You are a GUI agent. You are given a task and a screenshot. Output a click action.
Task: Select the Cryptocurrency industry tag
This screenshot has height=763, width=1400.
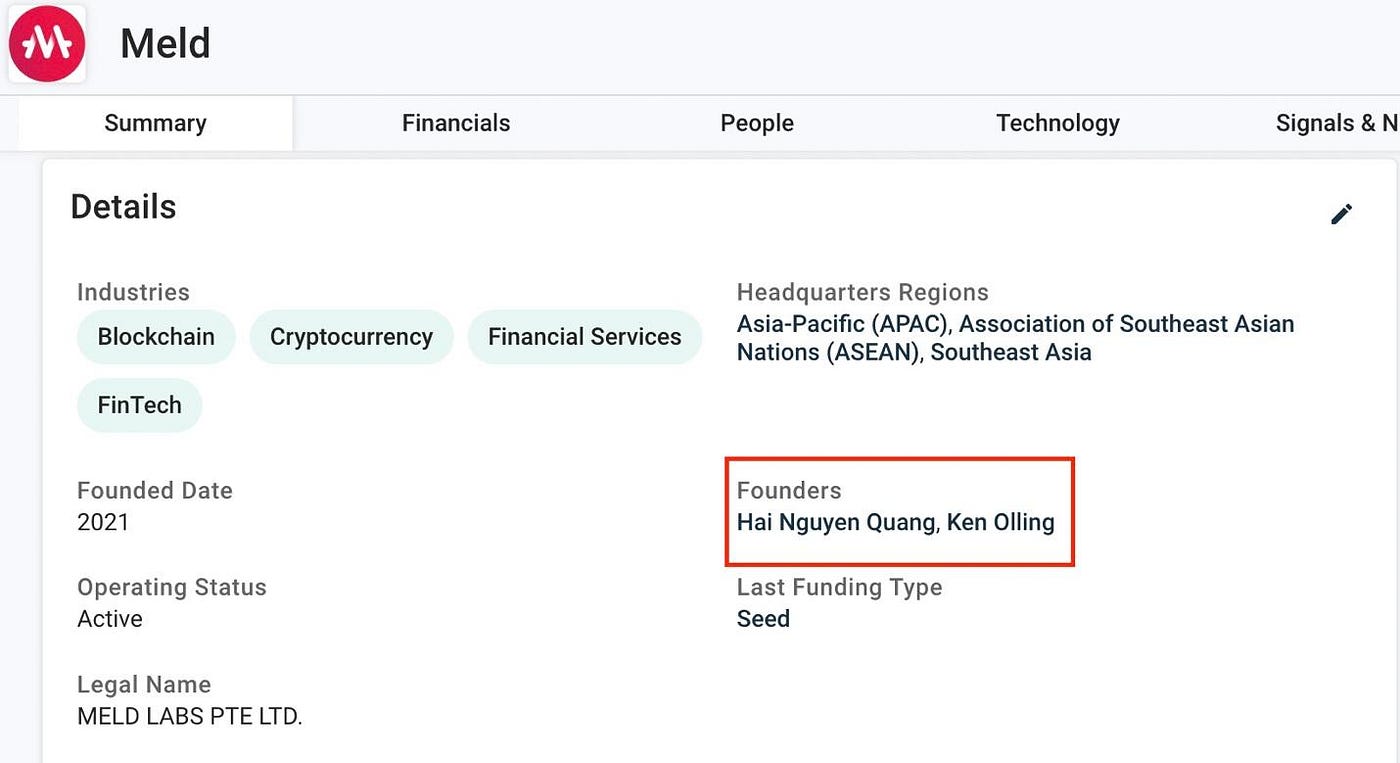pyautogui.click(x=351, y=337)
